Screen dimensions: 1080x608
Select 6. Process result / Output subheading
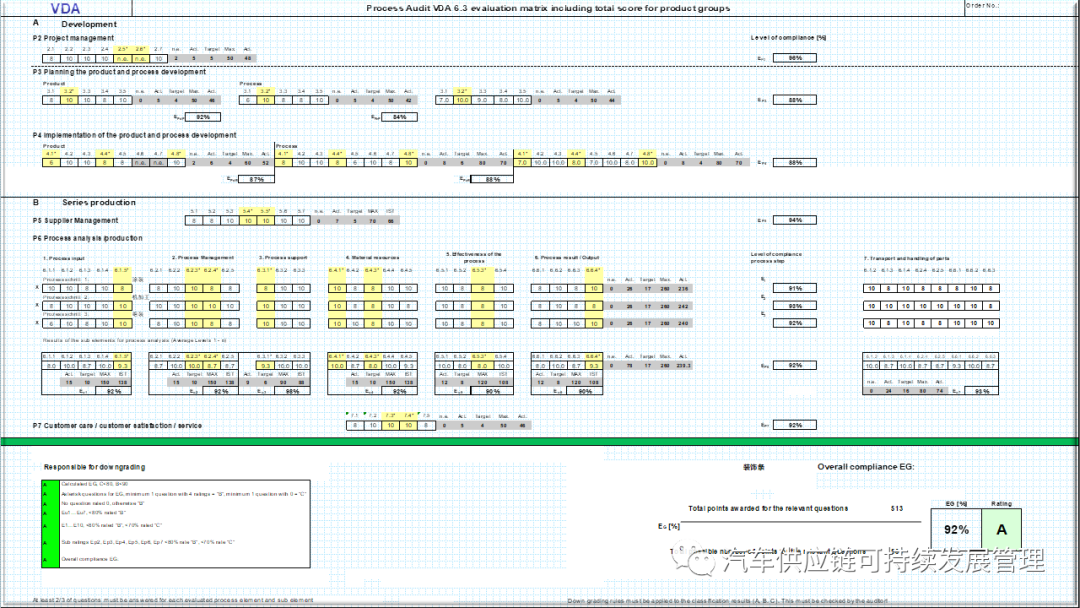(x=567, y=258)
